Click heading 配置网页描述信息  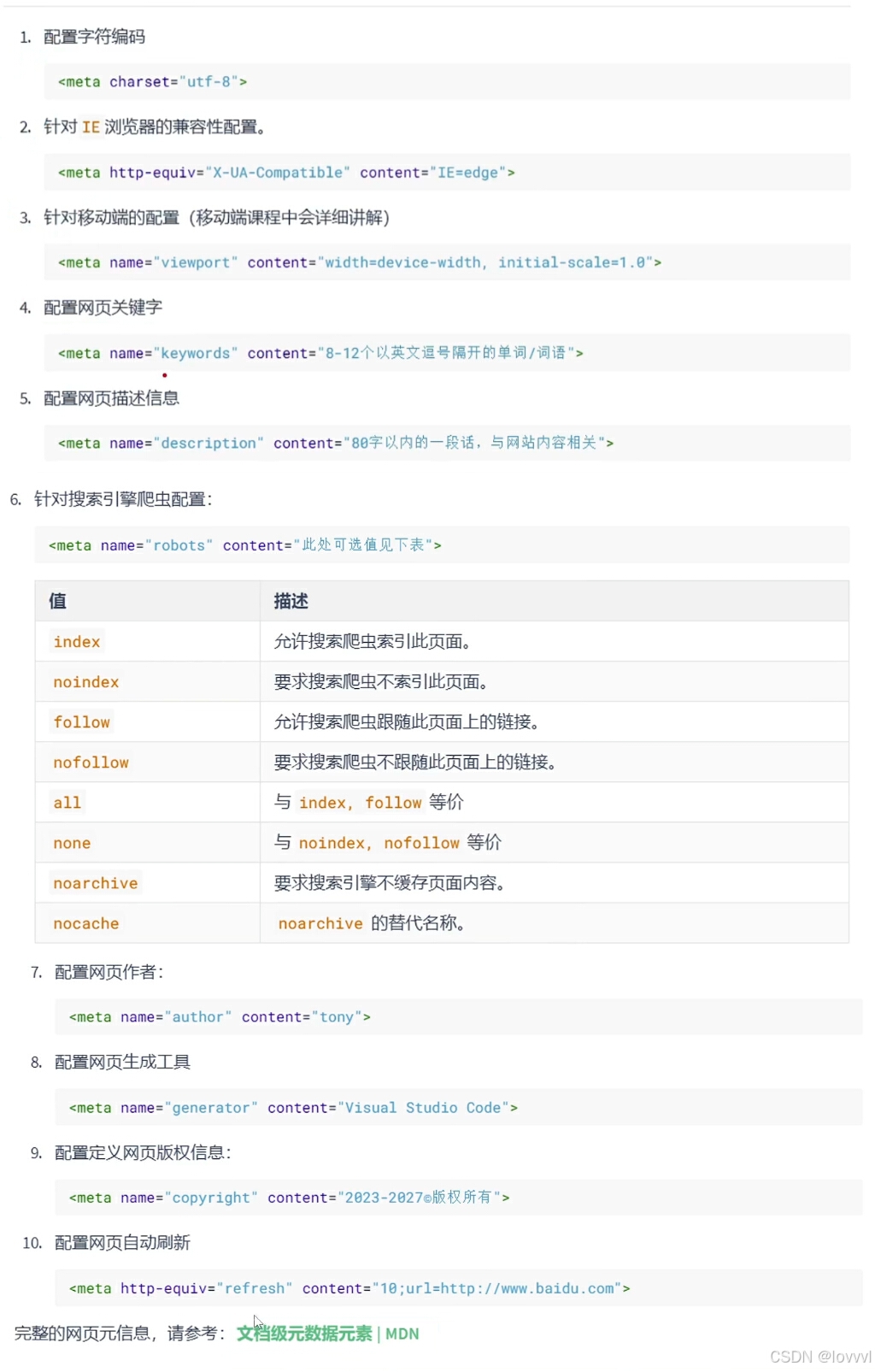(x=112, y=397)
